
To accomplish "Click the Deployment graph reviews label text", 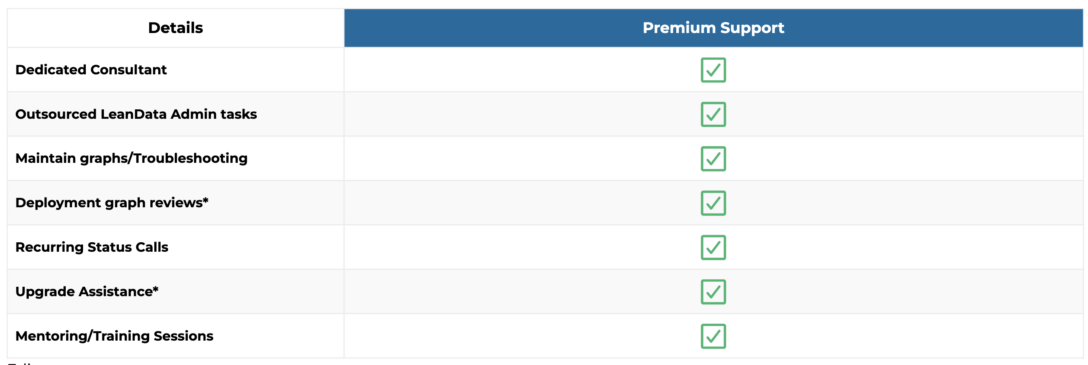I will click(x=108, y=203).
